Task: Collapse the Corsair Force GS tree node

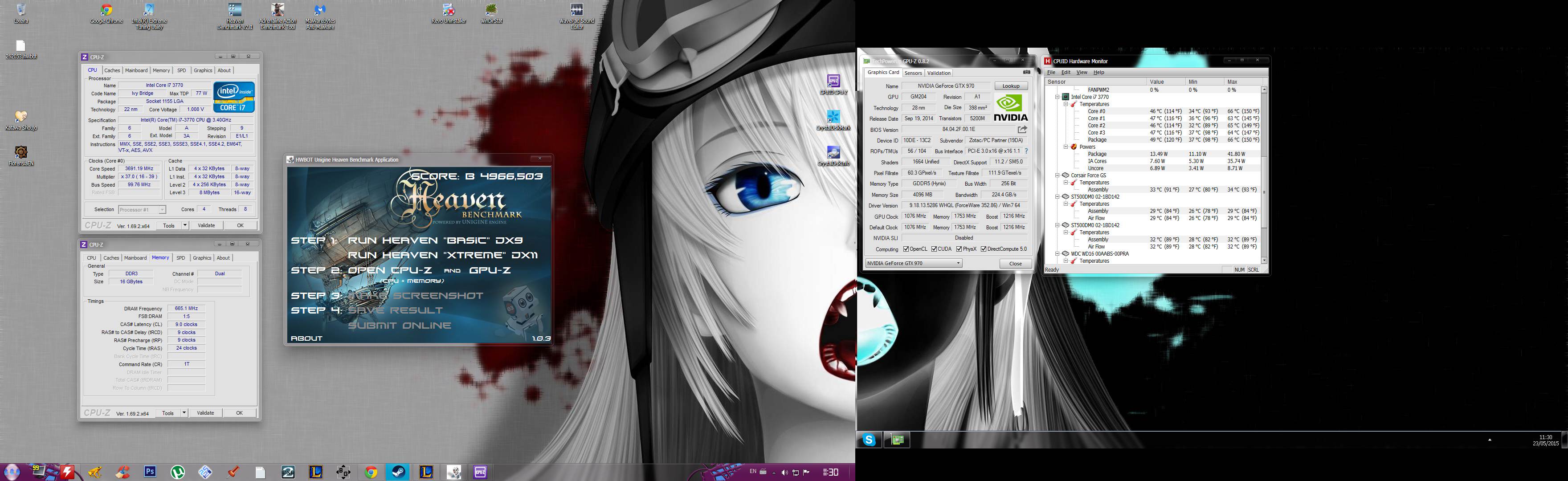Action: click(x=1058, y=175)
